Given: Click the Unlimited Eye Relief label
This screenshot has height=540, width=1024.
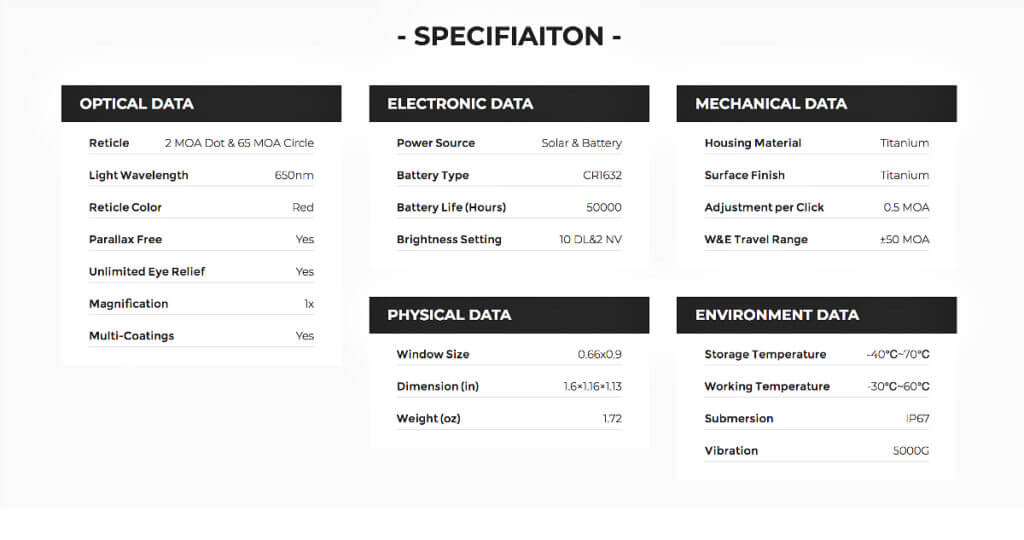Looking at the screenshot, I should pyautogui.click(x=147, y=271).
